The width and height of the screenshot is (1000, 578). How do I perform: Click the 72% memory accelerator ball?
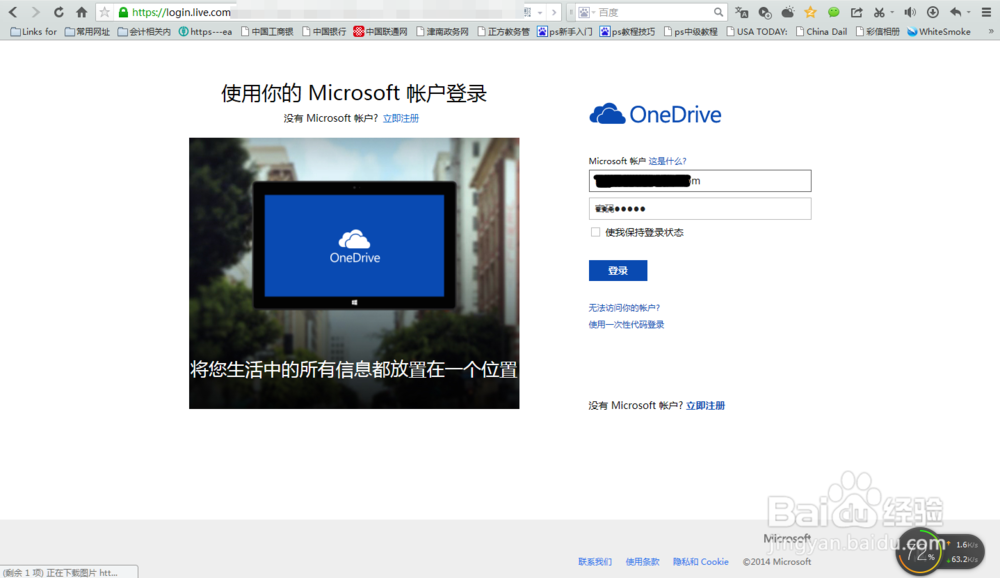pyautogui.click(x=920, y=552)
